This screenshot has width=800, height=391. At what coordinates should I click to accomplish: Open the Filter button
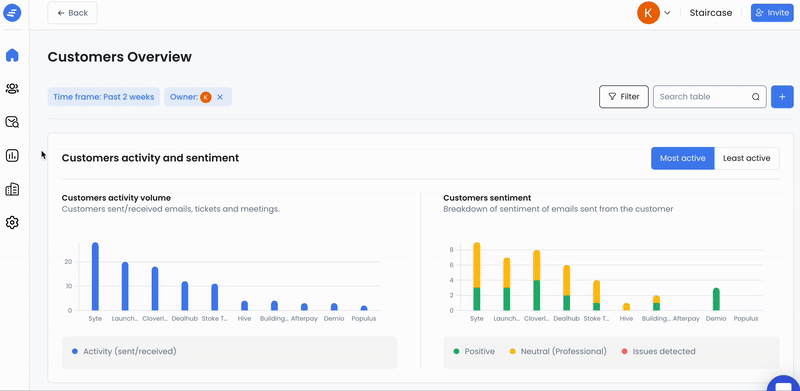point(624,96)
